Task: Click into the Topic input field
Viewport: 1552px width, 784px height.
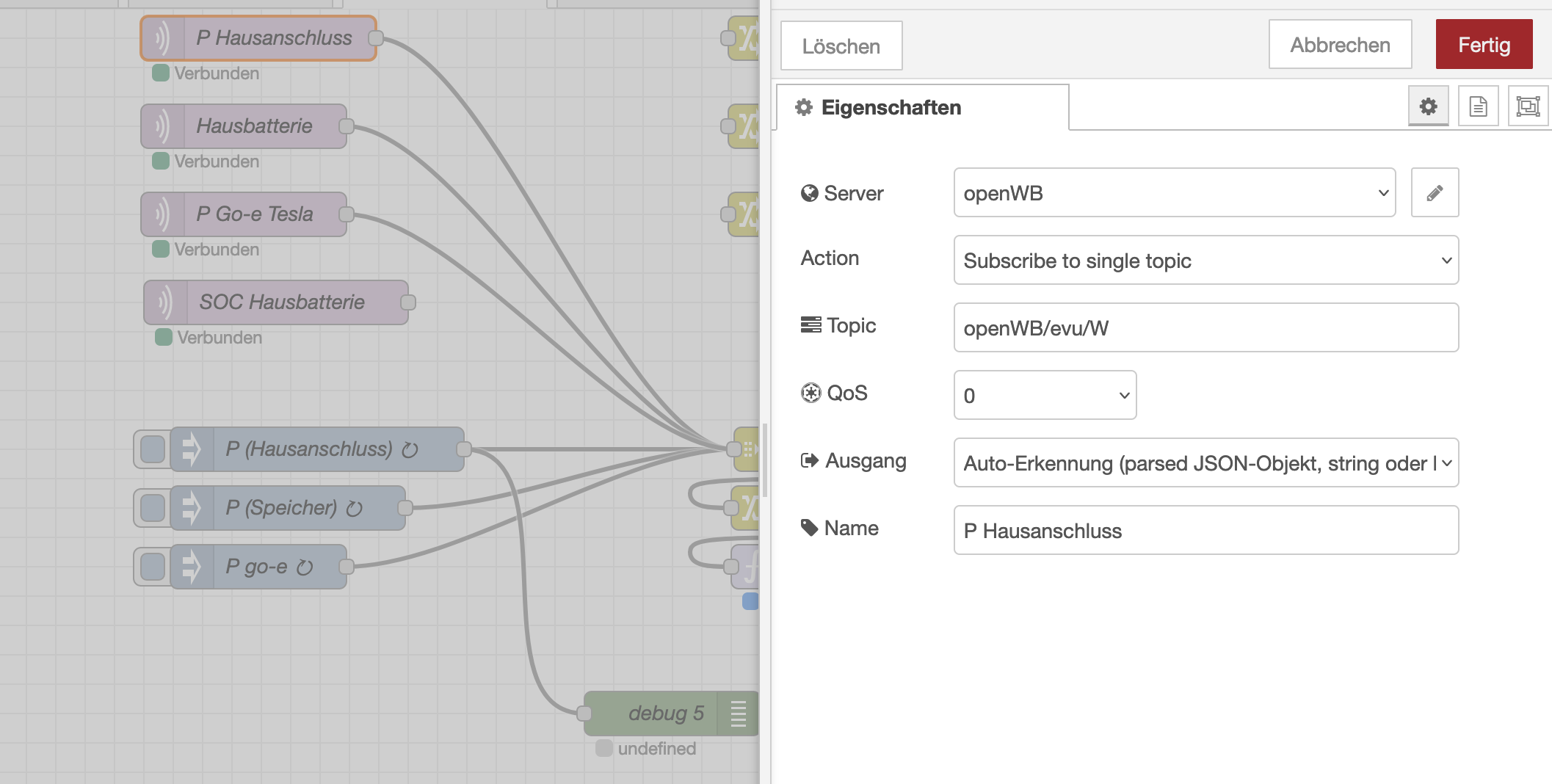Action: pos(1205,328)
